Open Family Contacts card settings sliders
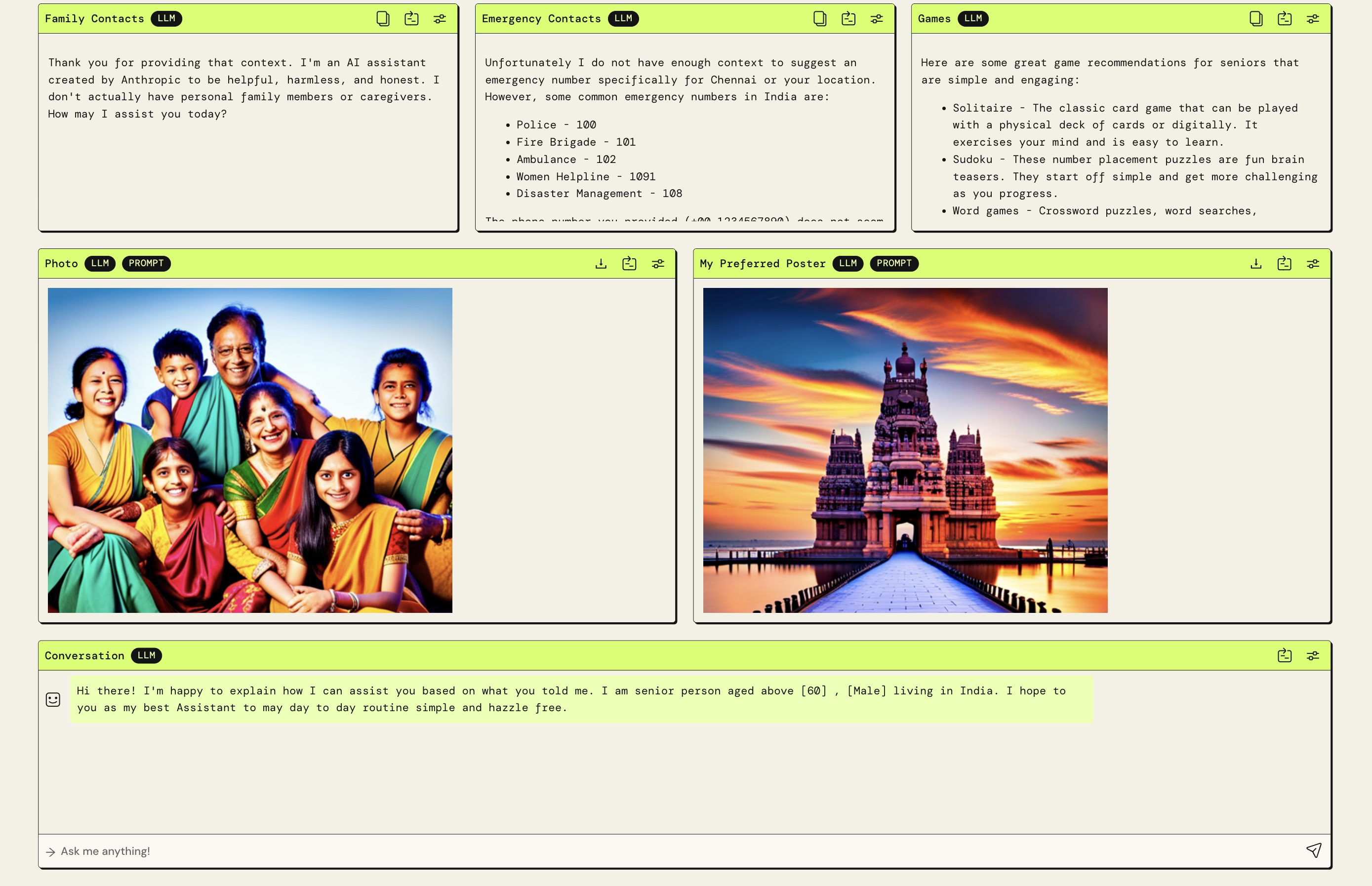 440,19
